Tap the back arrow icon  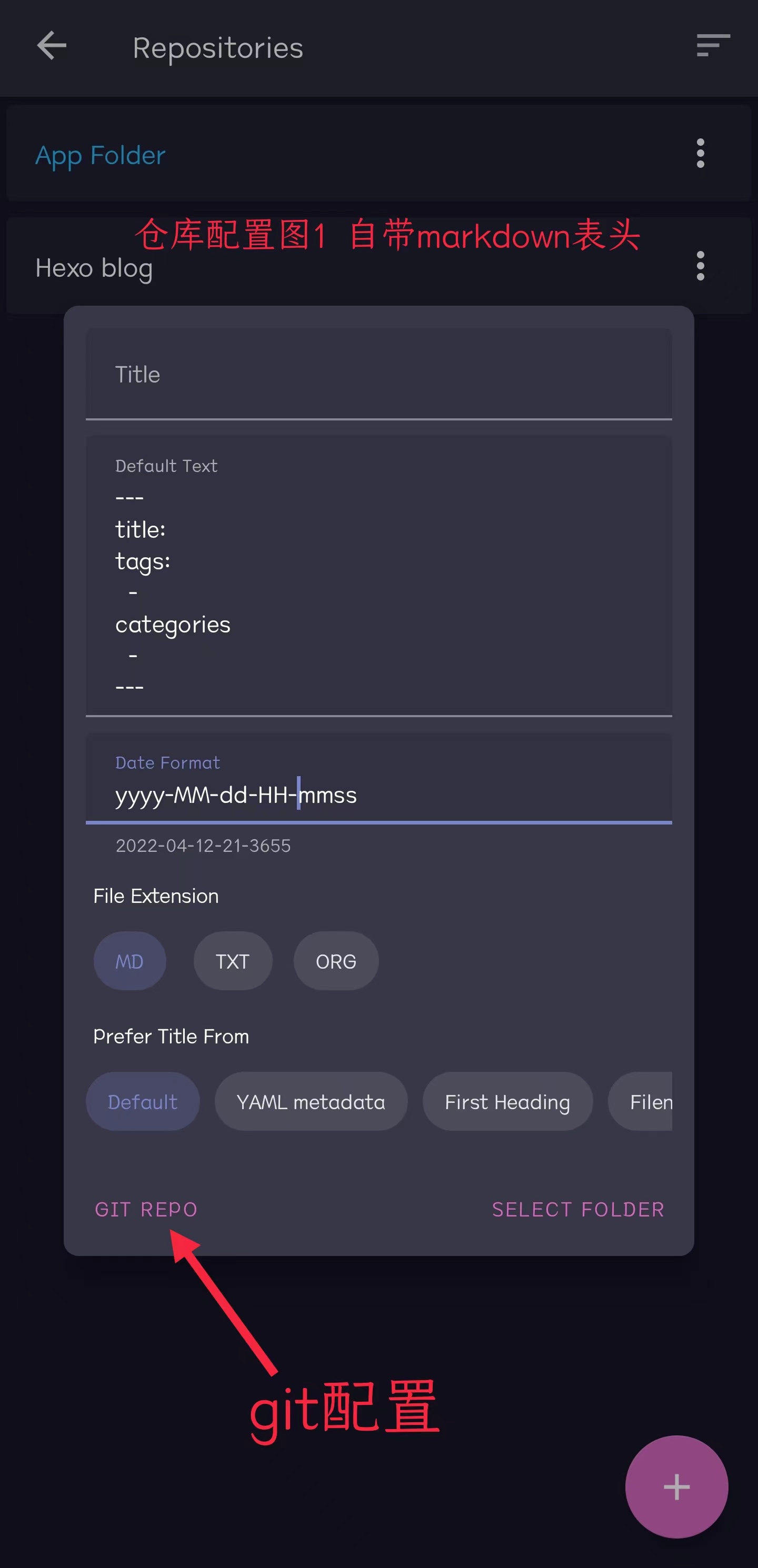tap(52, 46)
